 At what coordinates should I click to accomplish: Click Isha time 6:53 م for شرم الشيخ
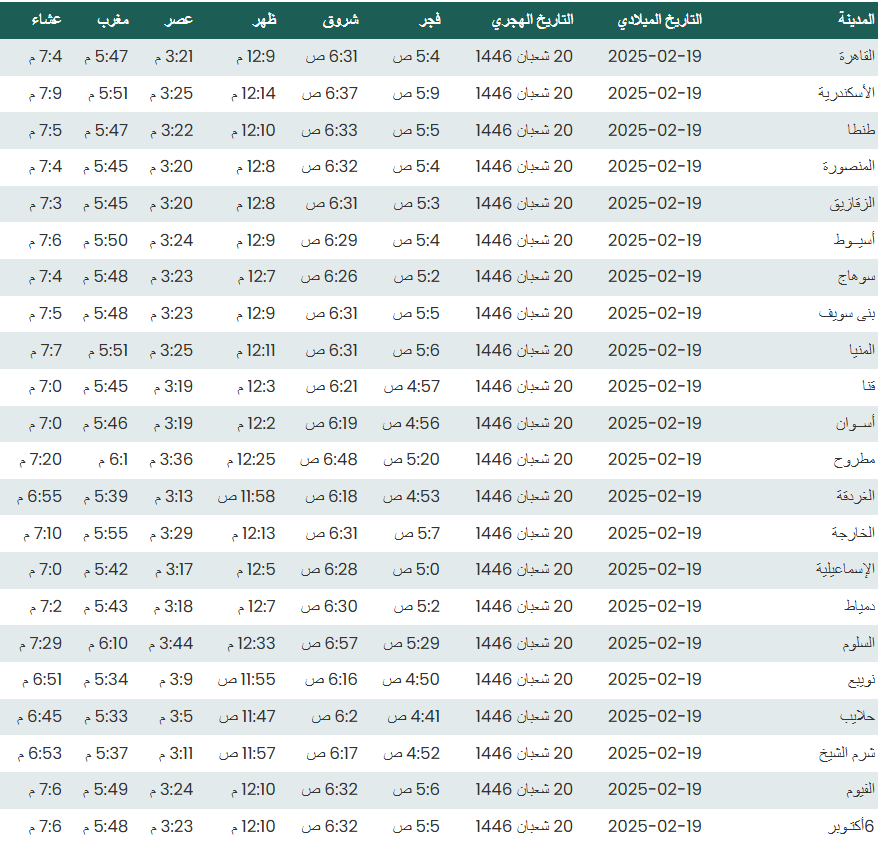[x=40, y=754]
